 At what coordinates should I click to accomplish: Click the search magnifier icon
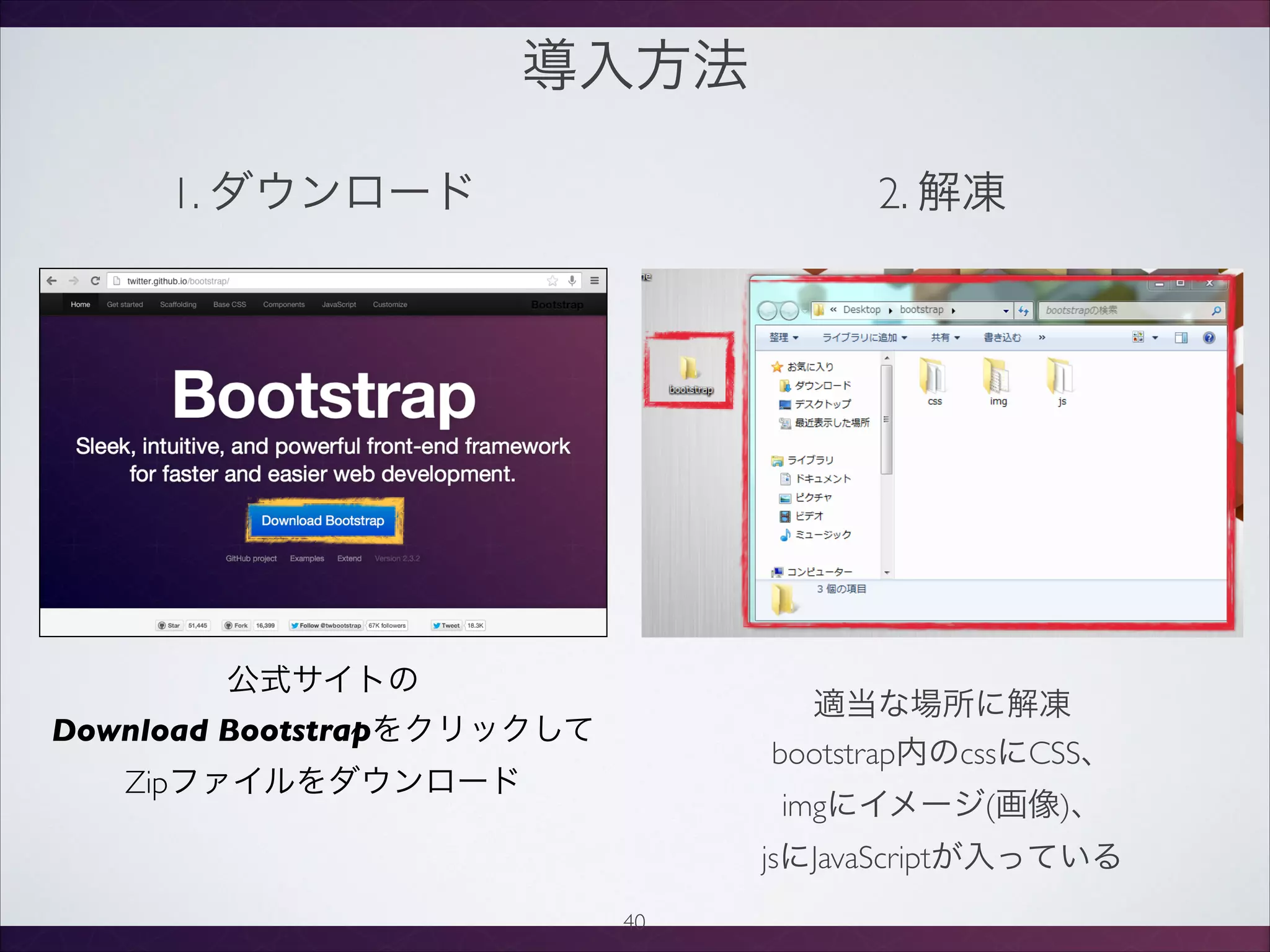coord(1216,311)
